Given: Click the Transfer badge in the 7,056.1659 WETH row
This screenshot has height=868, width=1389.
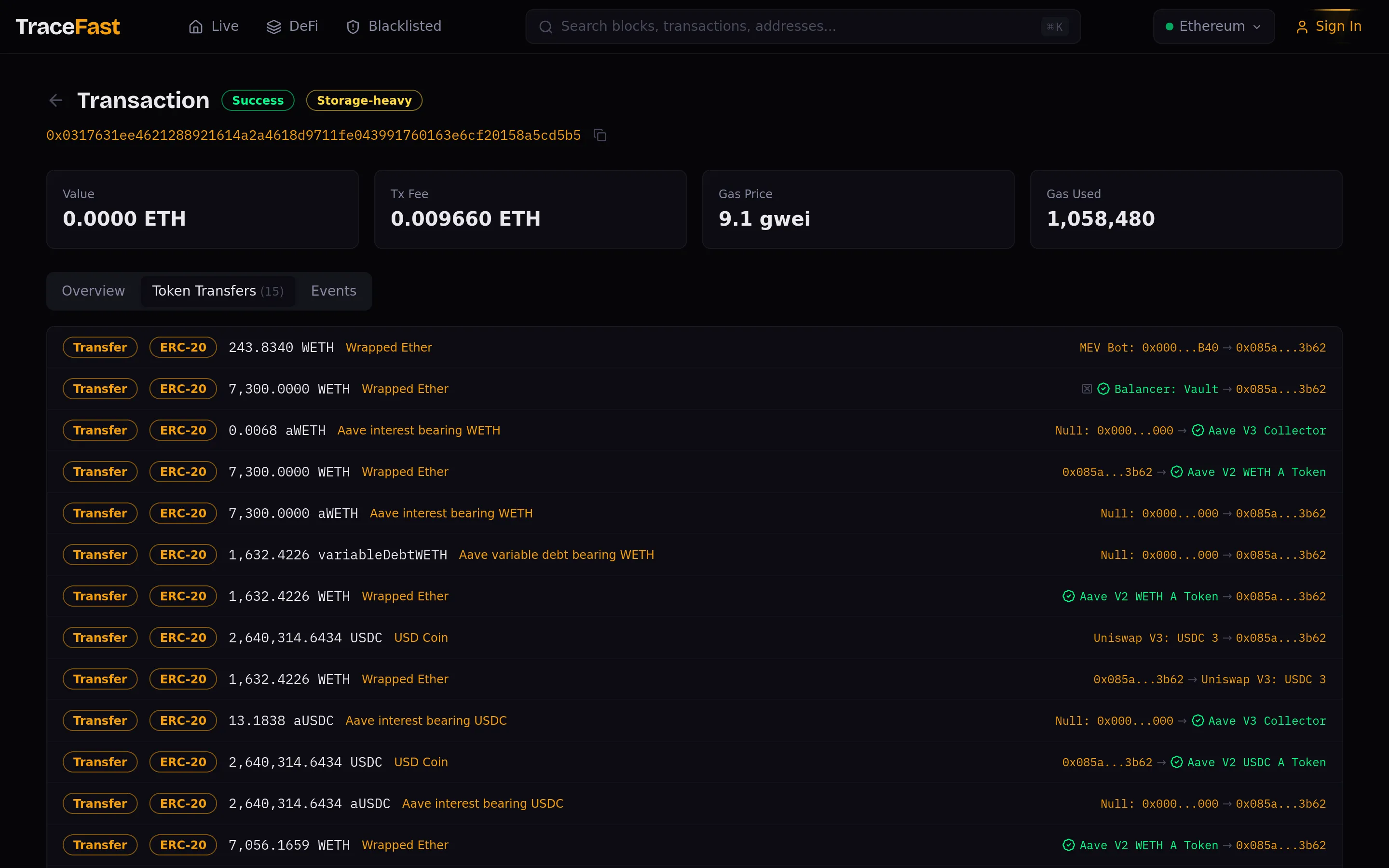Looking at the screenshot, I should (x=100, y=845).
